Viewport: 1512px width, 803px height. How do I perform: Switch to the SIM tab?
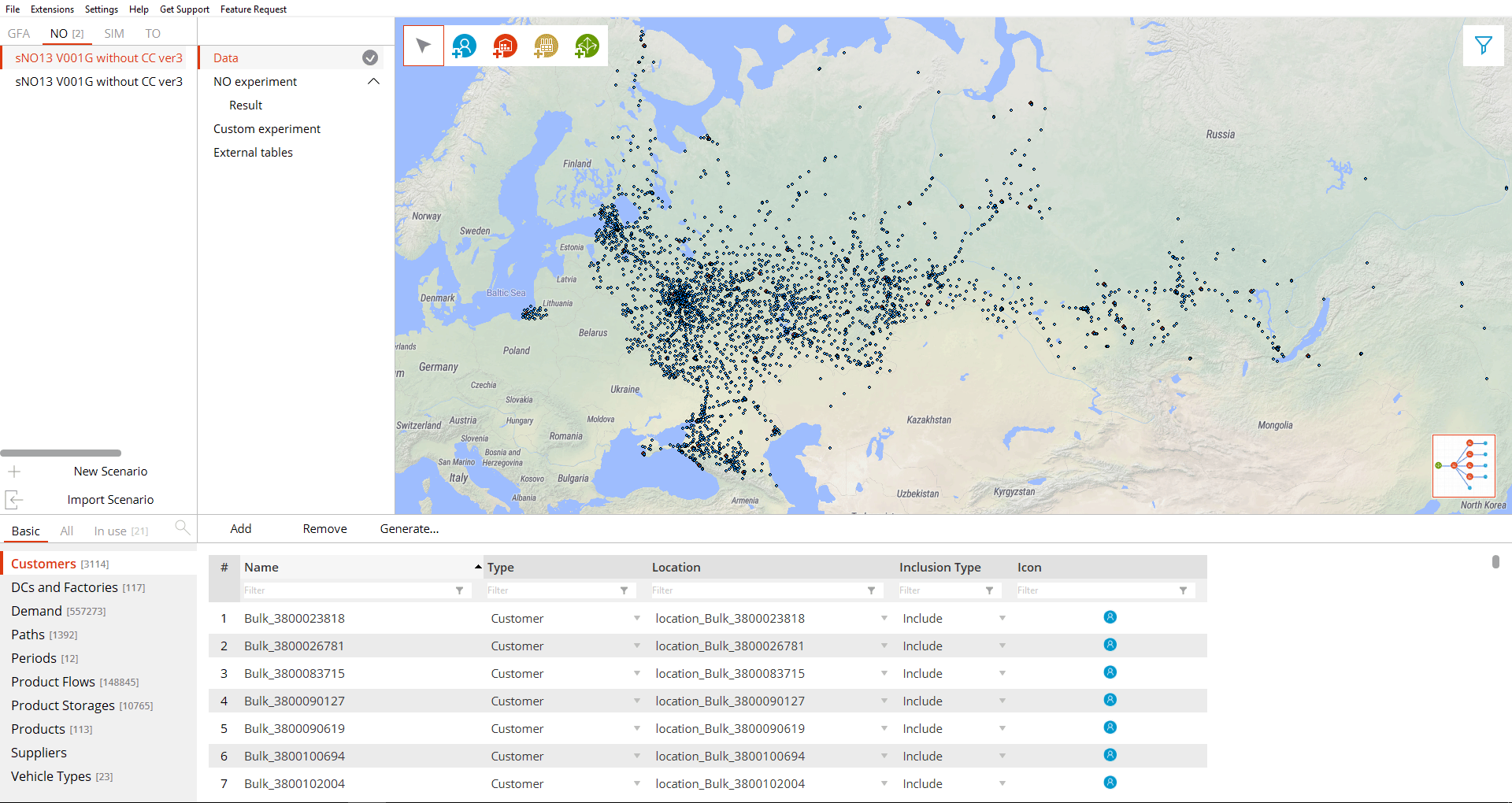114,34
